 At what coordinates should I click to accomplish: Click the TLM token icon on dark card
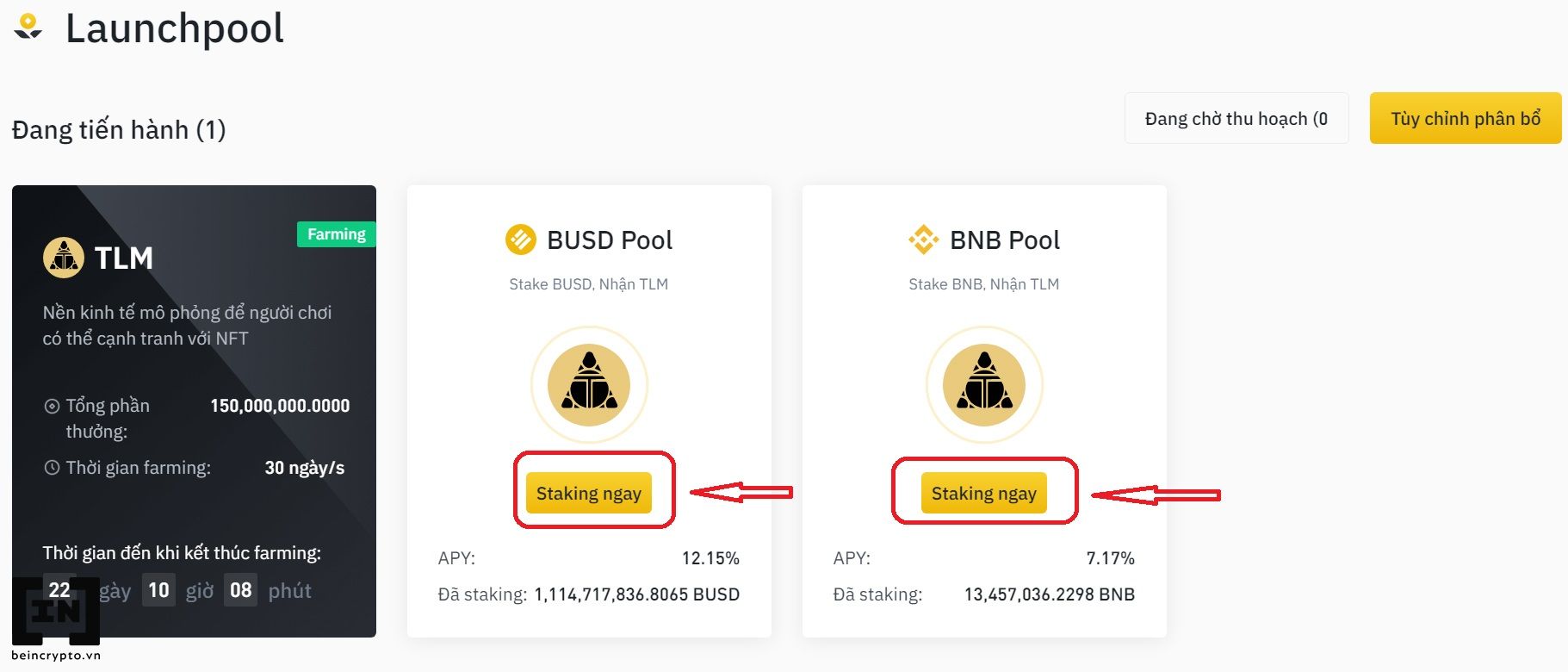(64, 258)
